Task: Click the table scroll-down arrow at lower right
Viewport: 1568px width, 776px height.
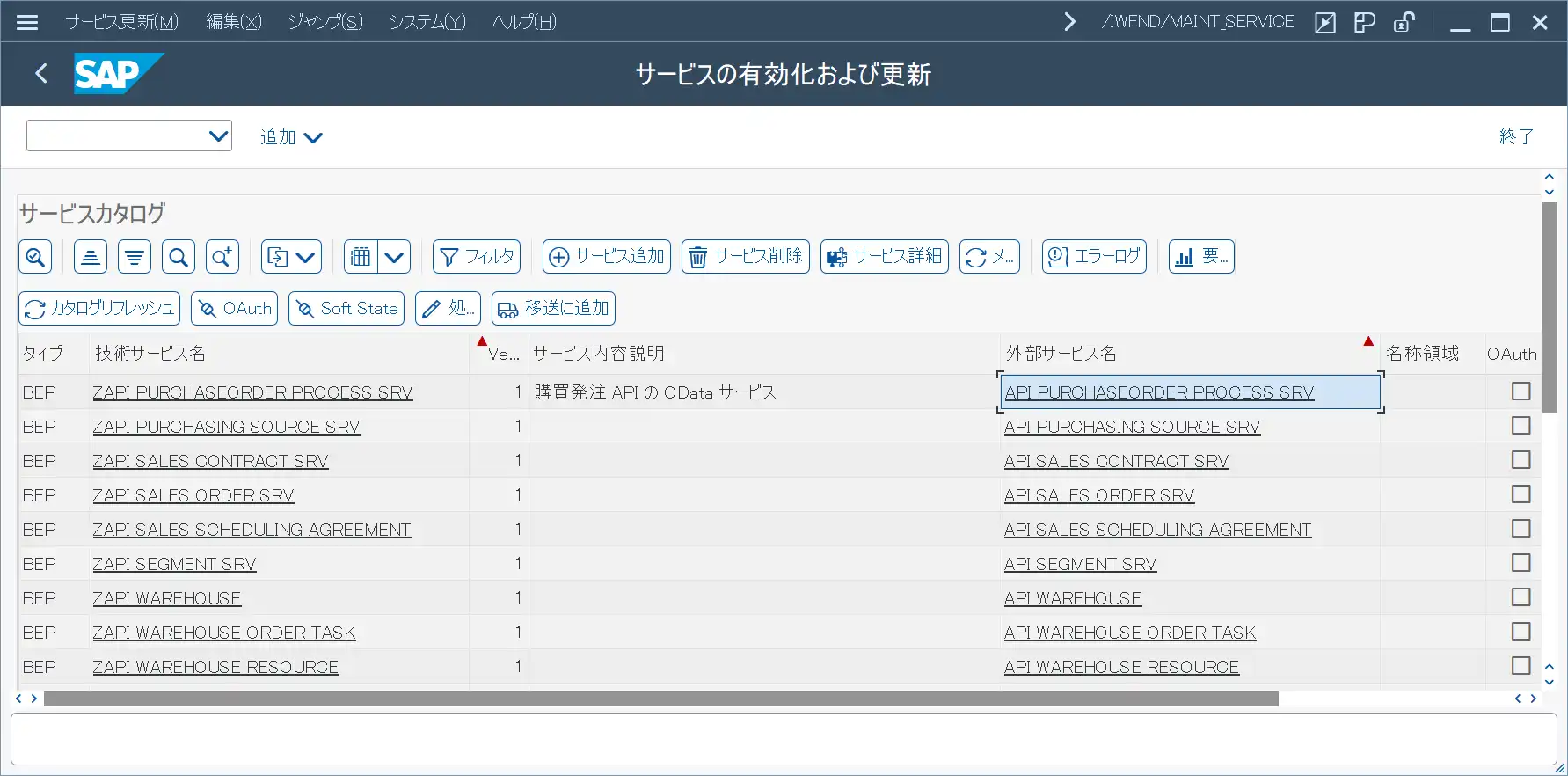Action: click(1550, 682)
